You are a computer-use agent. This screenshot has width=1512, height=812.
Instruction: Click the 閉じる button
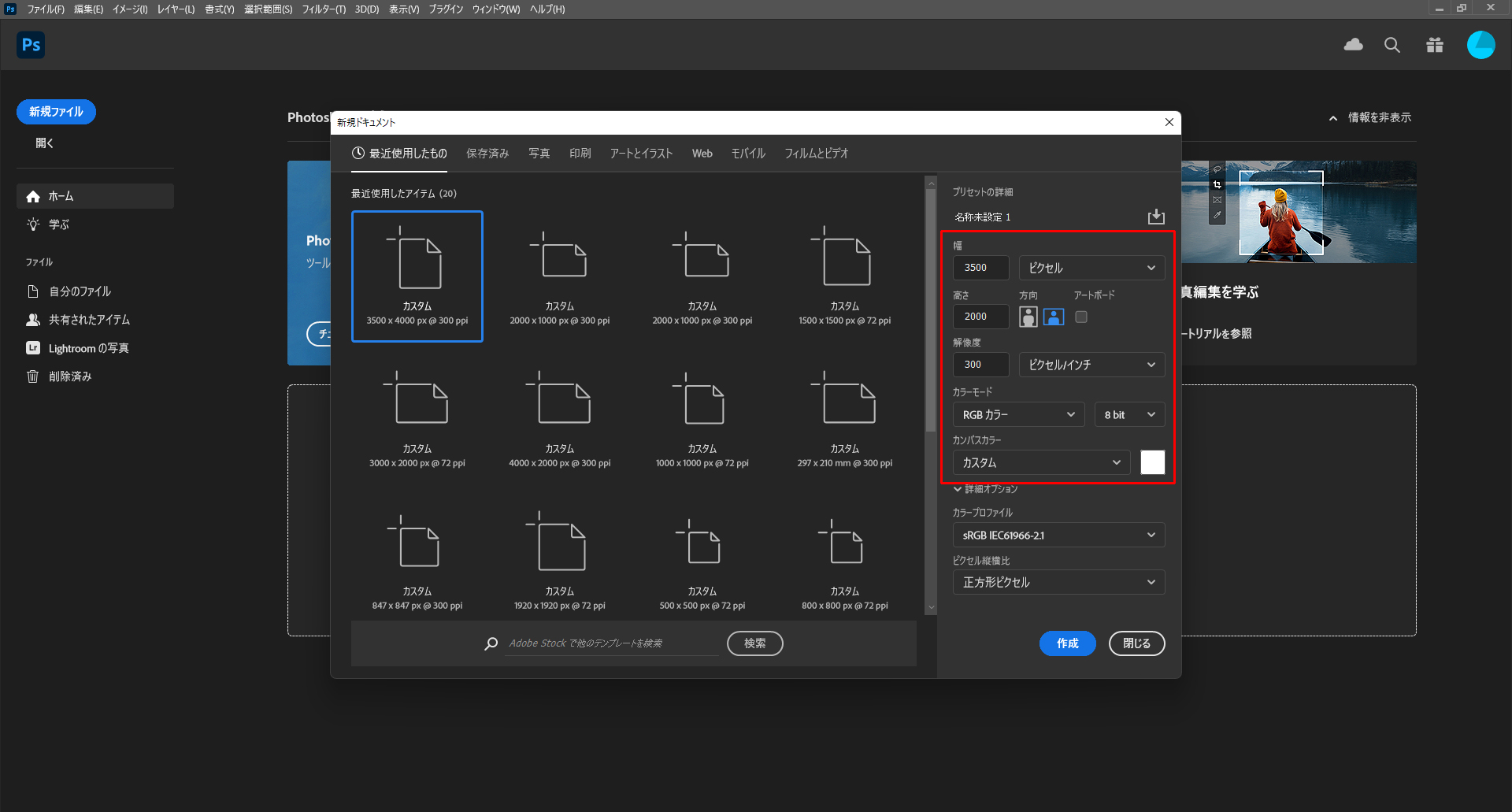tap(1136, 643)
